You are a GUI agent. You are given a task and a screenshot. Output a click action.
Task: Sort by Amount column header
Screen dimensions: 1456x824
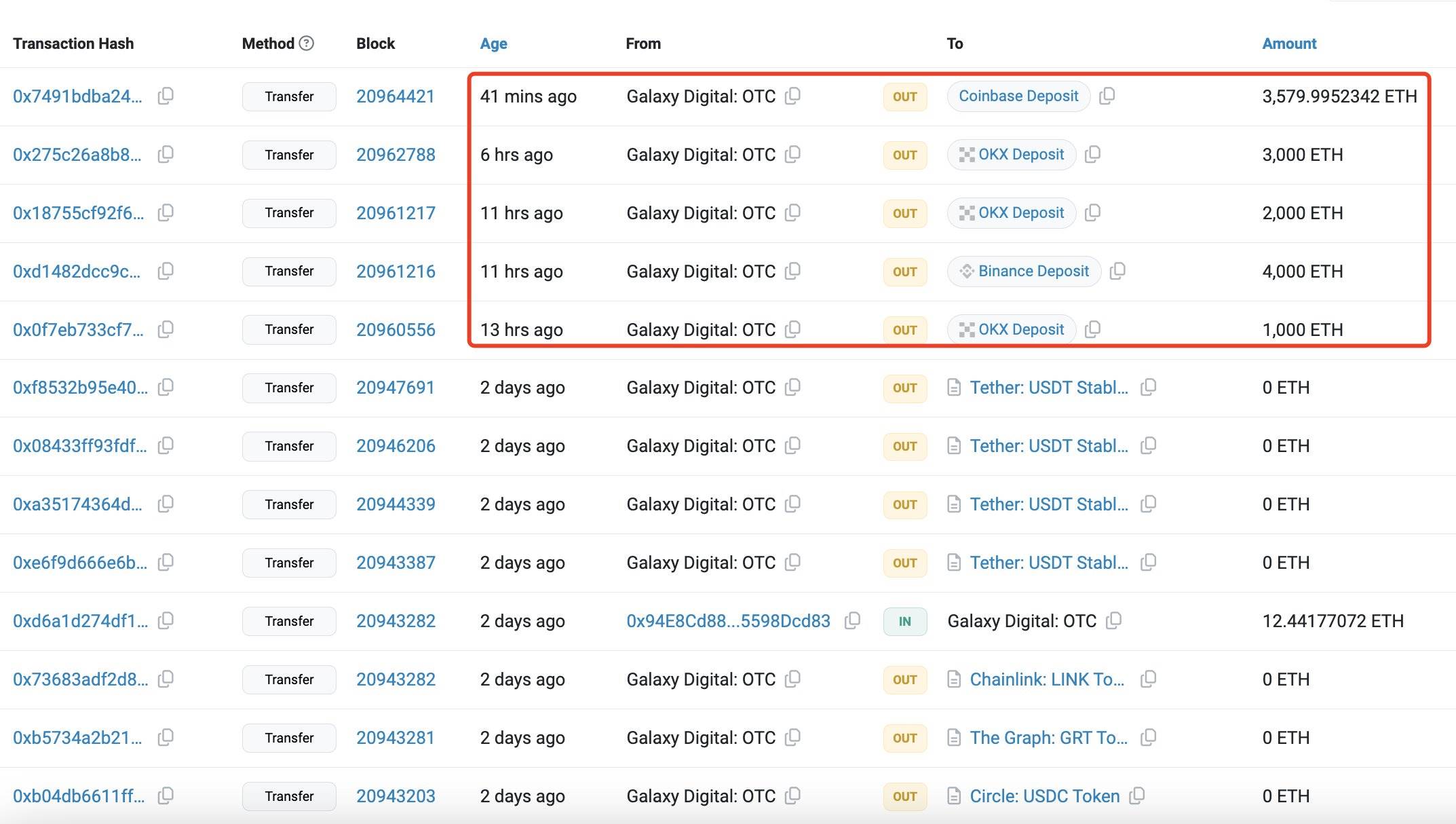point(1288,43)
